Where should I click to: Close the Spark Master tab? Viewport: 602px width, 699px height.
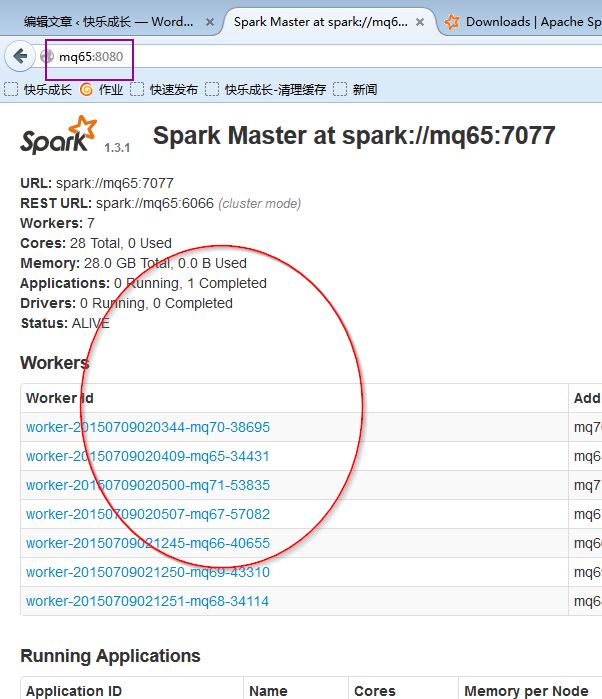420,22
